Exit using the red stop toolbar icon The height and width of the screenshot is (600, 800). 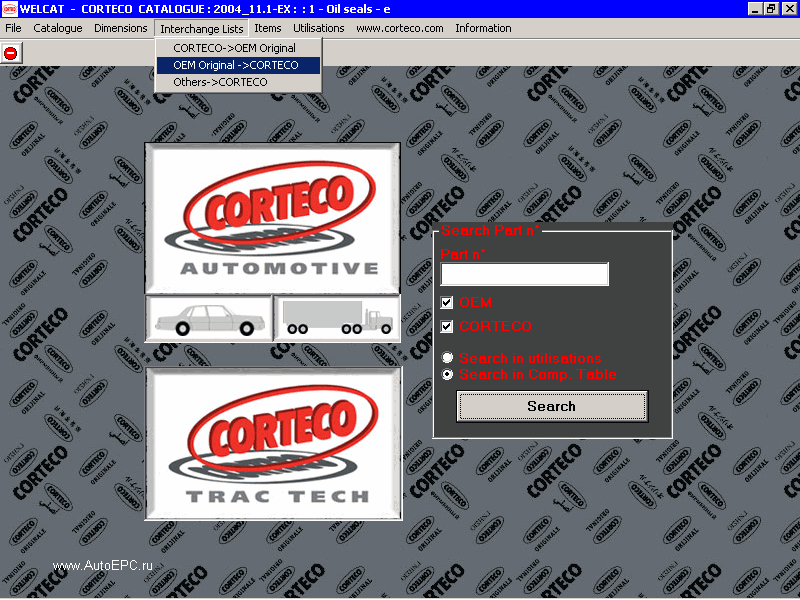pyautogui.click(x=12, y=53)
